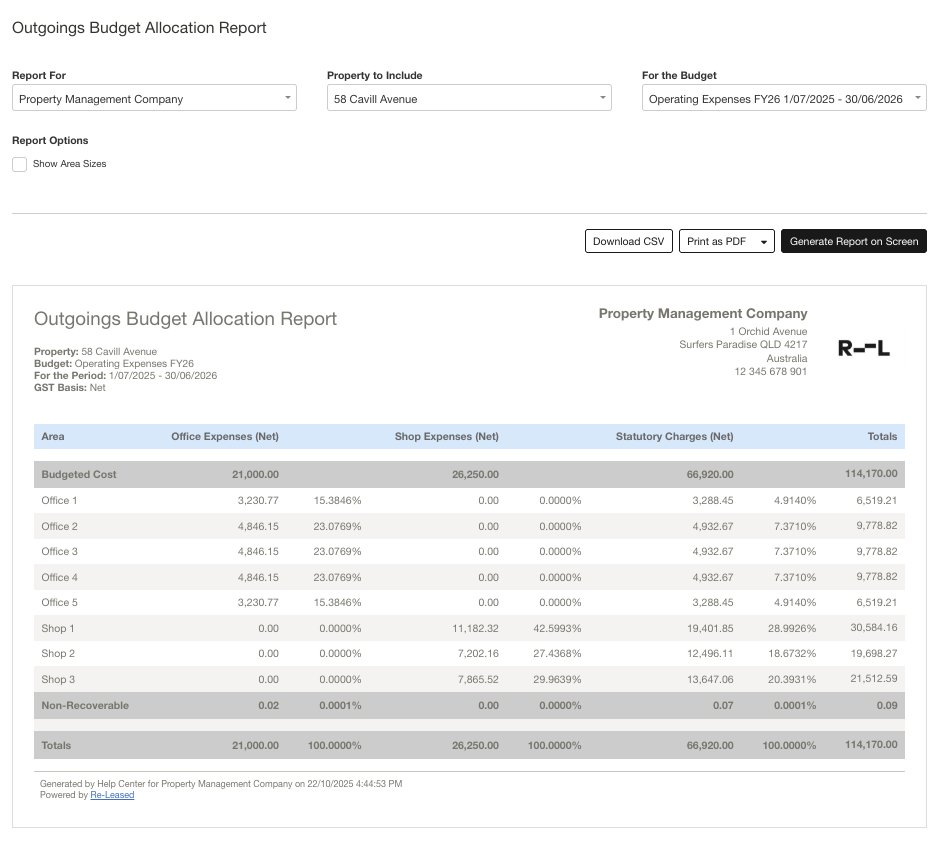Enable the Show Area Sizes checkbox

point(20,164)
